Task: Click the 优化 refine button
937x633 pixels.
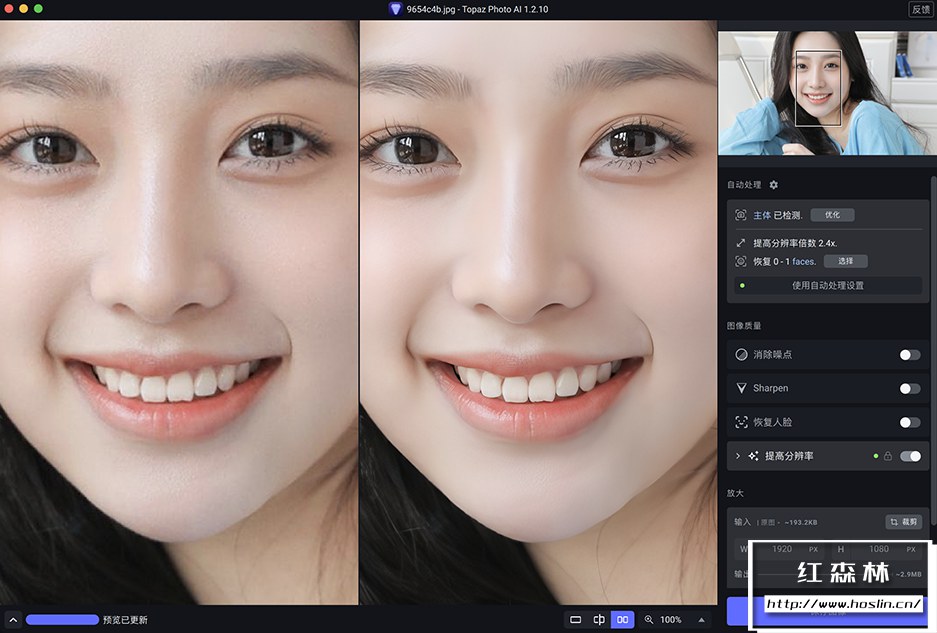Action: pyautogui.click(x=832, y=215)
